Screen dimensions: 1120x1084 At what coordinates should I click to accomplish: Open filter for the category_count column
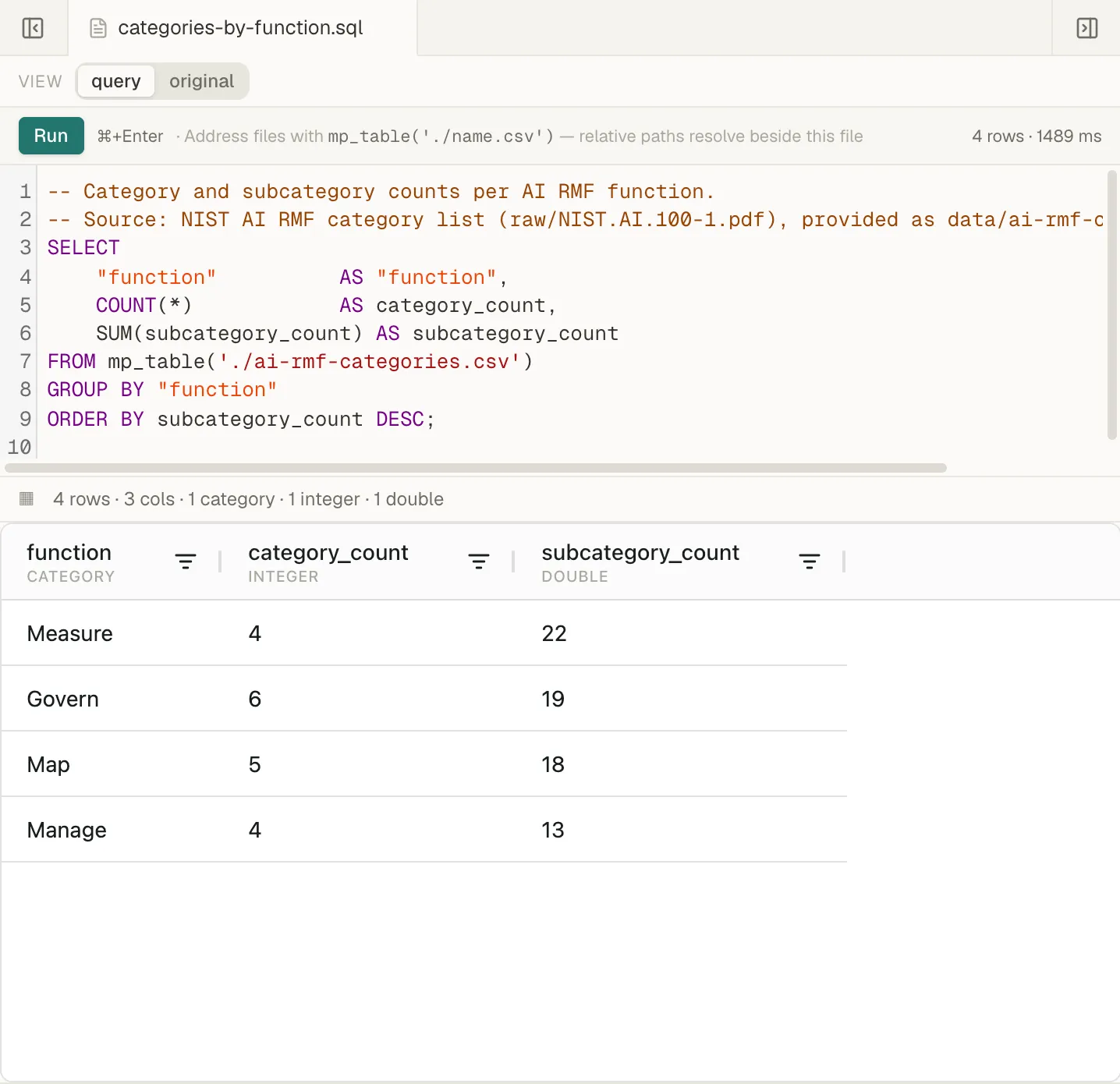(x=479, y=561)
